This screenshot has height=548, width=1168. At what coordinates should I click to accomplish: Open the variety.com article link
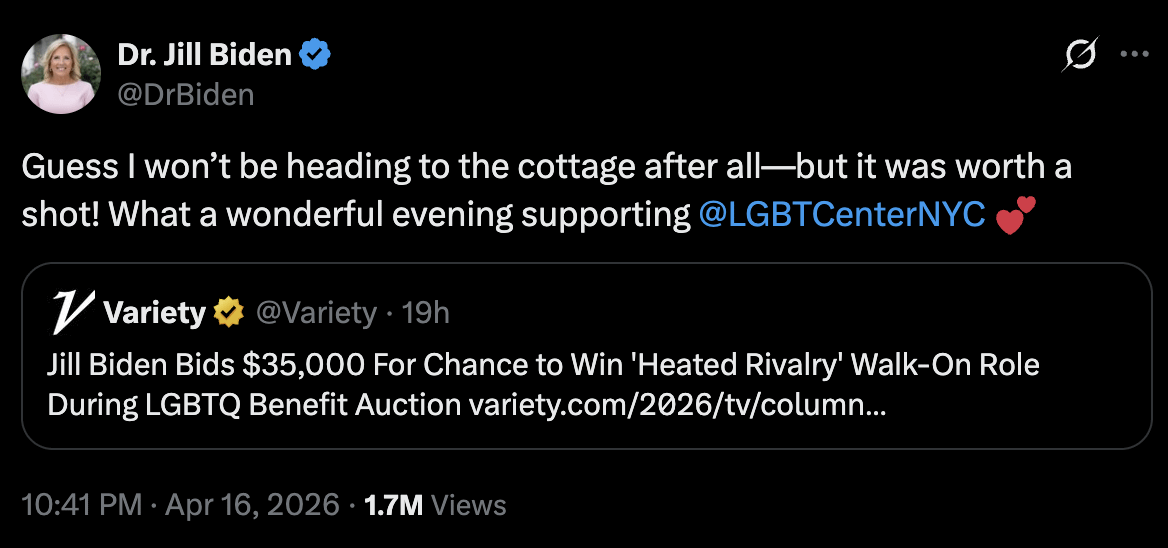tap(677, 406)
